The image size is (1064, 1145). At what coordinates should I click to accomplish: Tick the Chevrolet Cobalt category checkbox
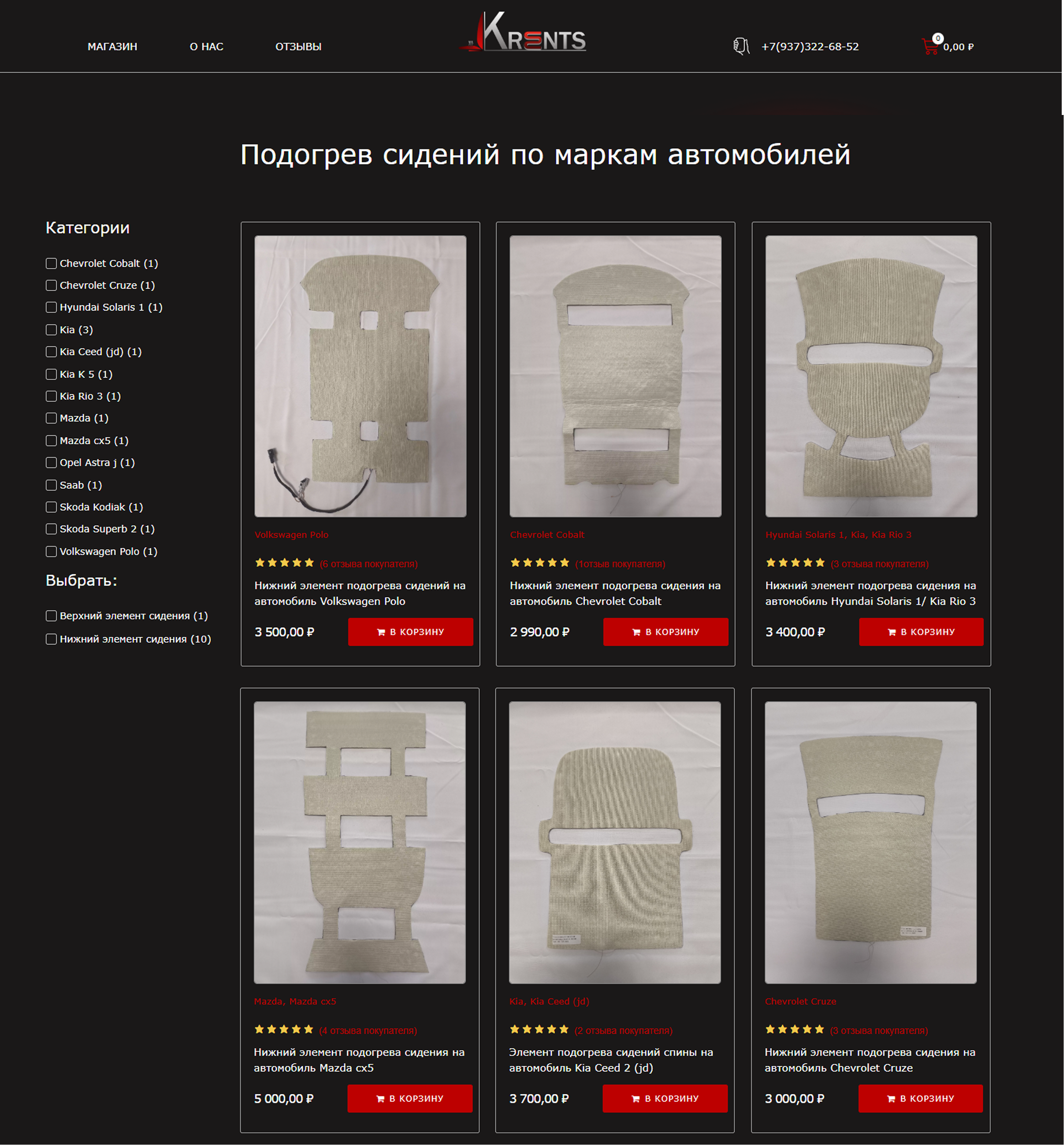[51, 263]
